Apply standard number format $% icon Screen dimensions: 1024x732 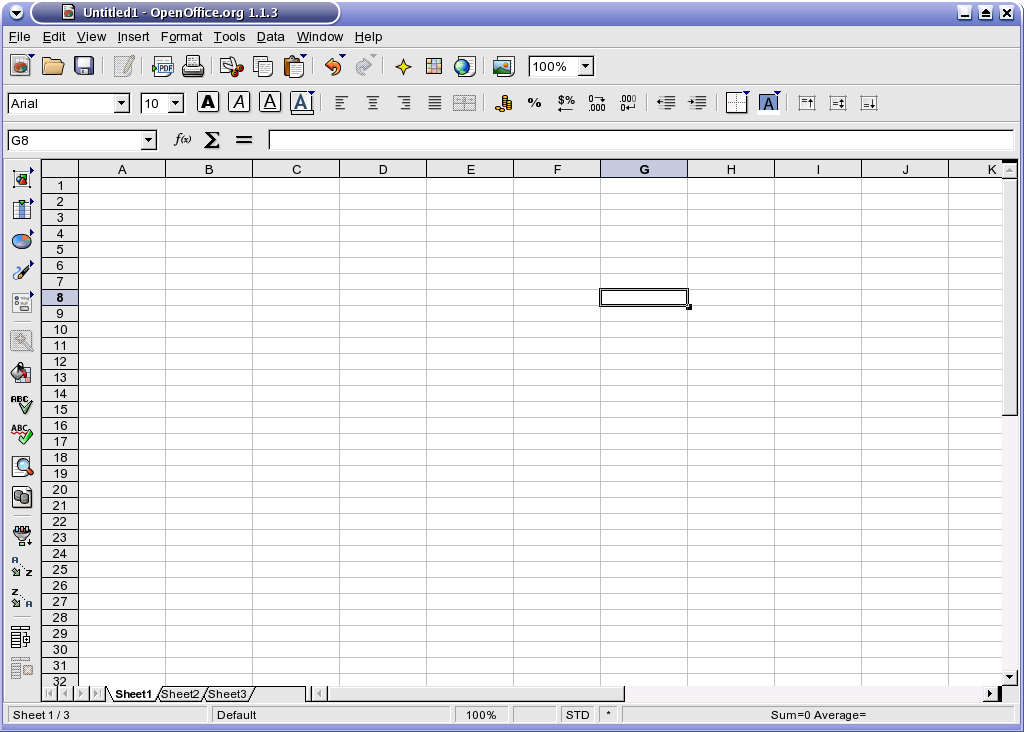[x=566, y=103]
